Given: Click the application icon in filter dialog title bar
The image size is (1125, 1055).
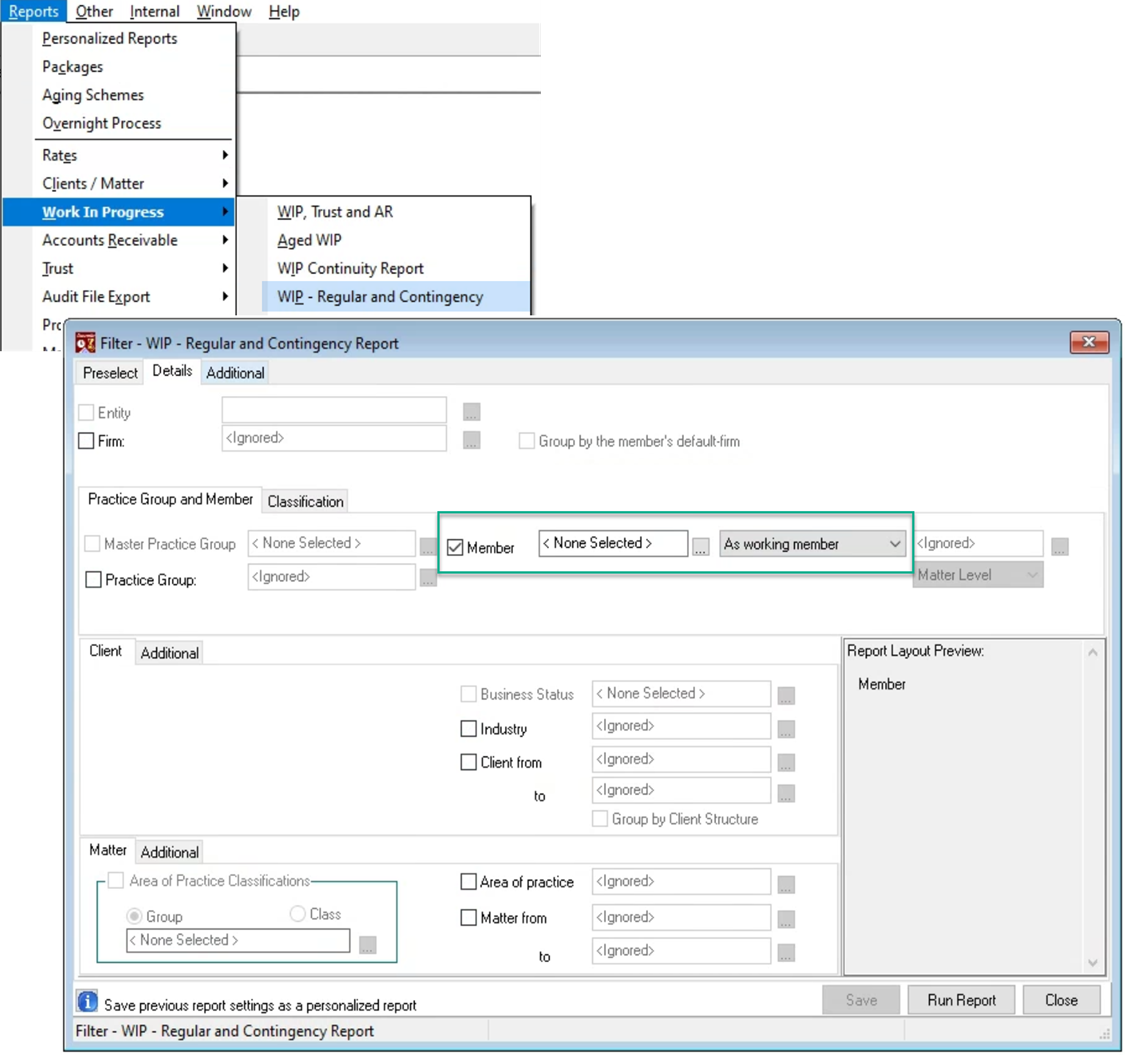Looking at the screenshot, I should tap(85, 343).
